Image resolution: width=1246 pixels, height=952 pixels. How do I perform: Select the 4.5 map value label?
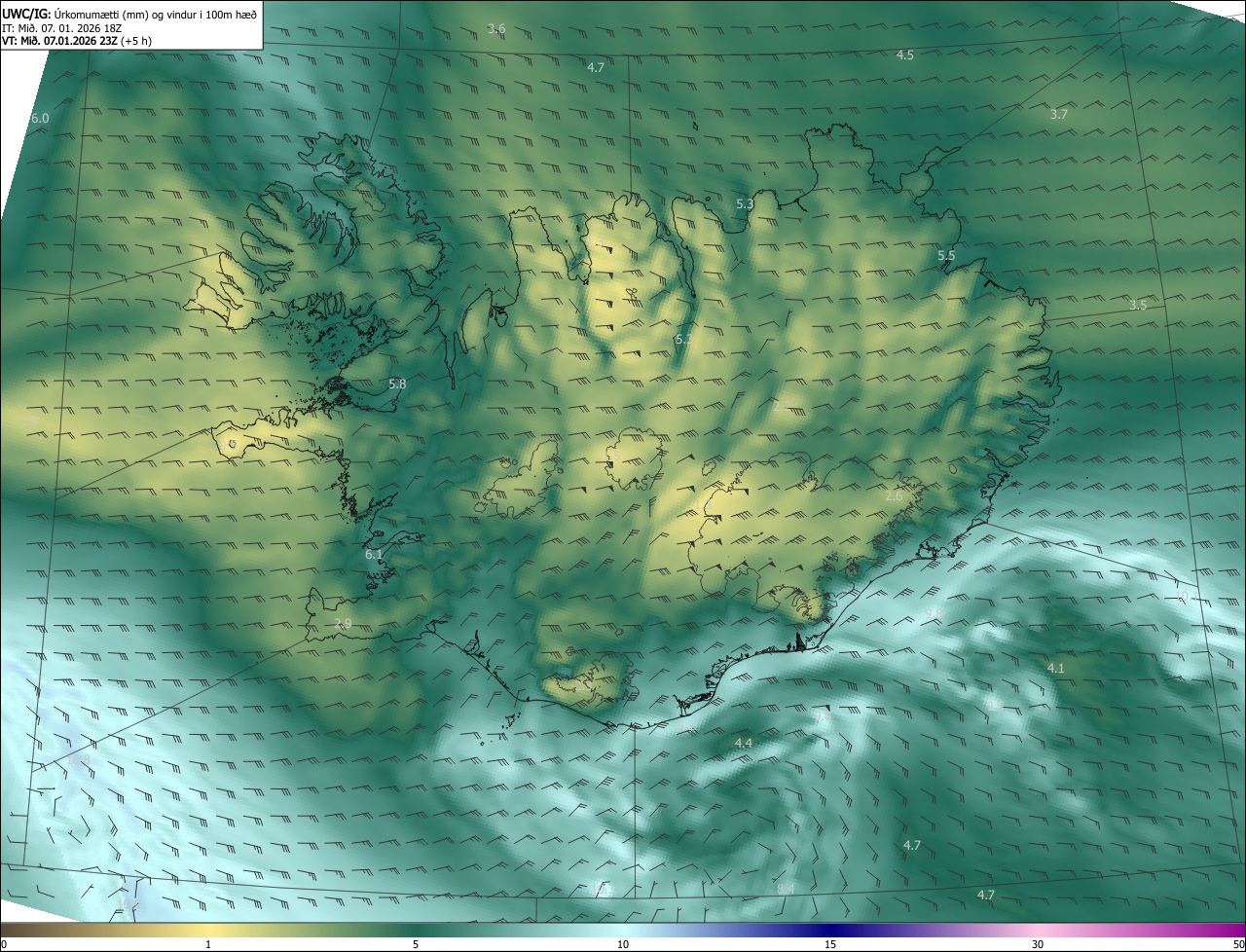click(905, 55)
